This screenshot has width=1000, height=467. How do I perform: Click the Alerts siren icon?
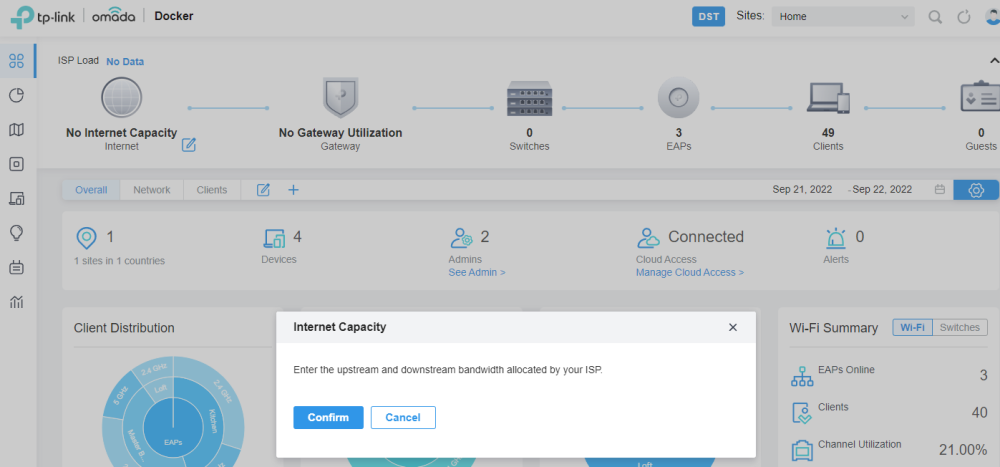pyautogui.click(x=835, y=238)
